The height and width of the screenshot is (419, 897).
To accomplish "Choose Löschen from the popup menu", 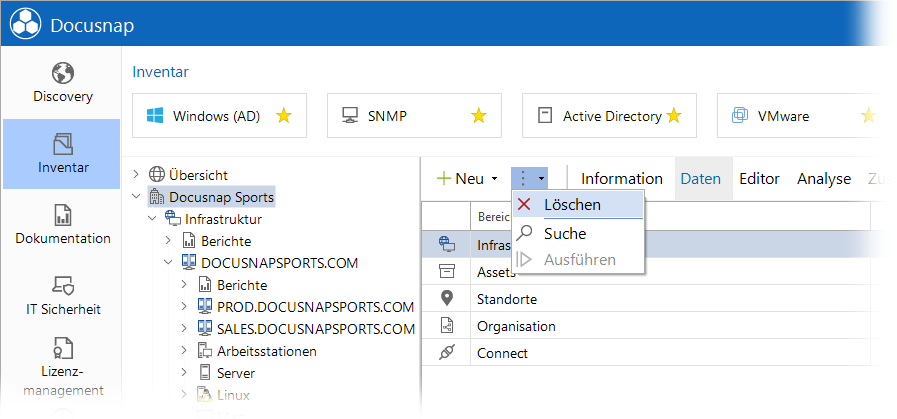I will tap(578, 205).
